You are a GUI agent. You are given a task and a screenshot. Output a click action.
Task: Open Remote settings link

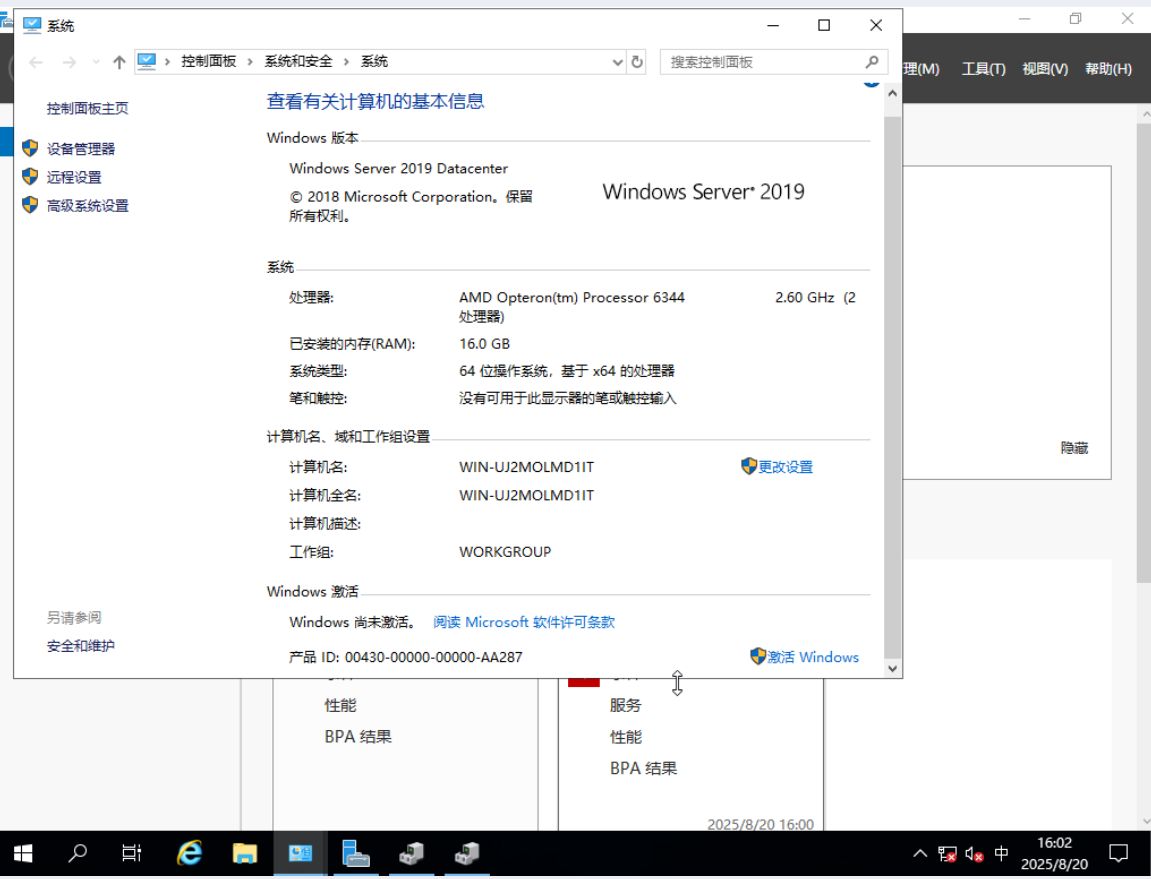click(x=74, y=177)
